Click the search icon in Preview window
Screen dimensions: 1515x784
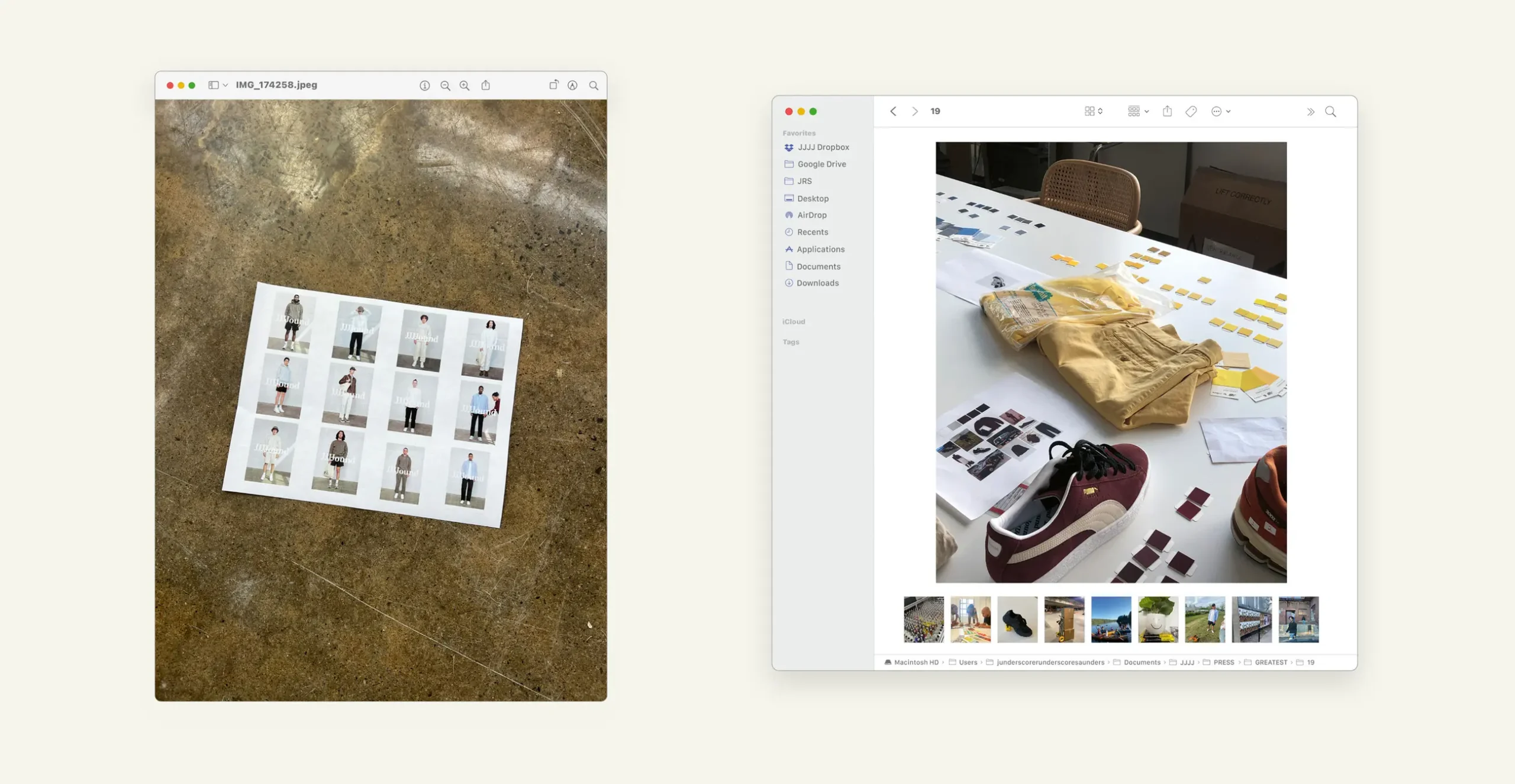(594, 85)
